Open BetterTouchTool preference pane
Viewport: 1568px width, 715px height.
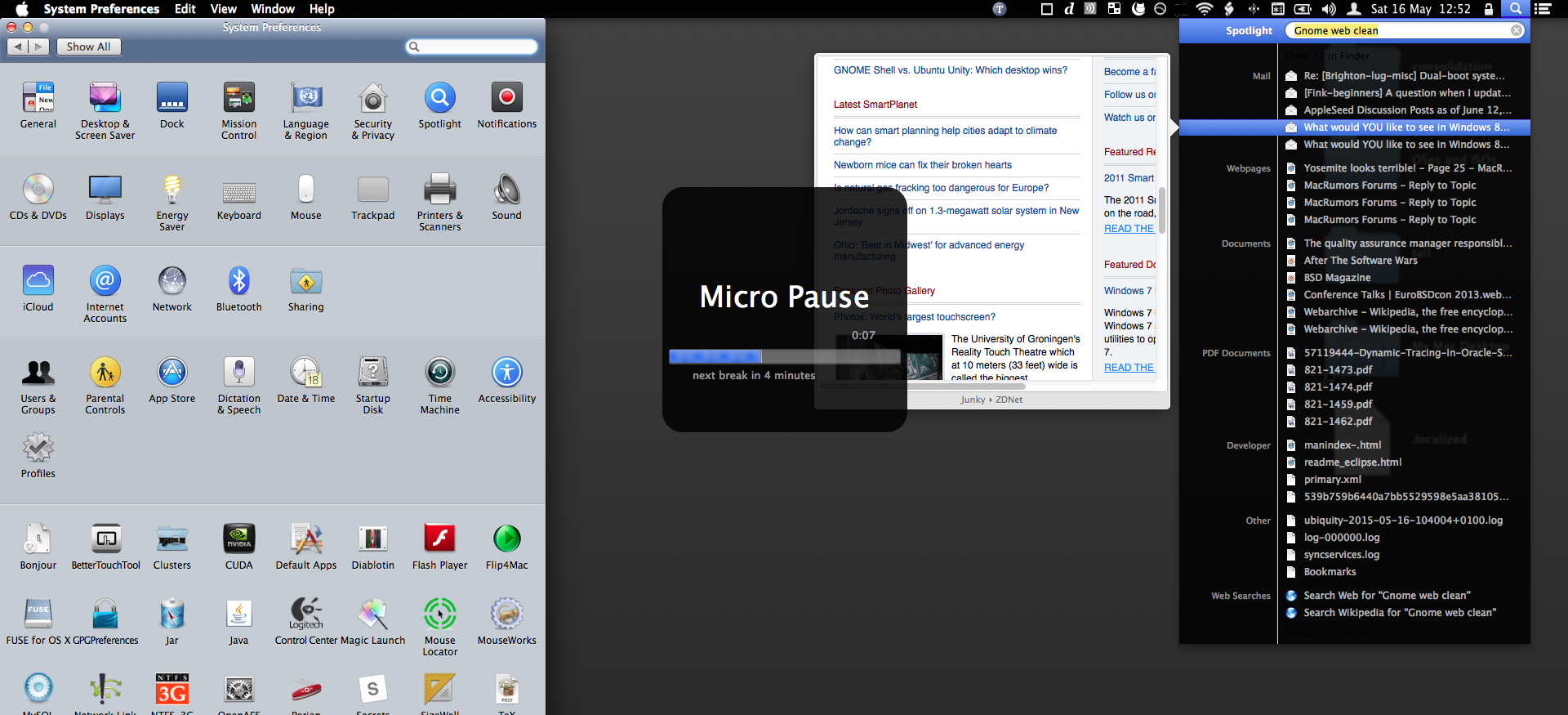click(x=106, y=547)
